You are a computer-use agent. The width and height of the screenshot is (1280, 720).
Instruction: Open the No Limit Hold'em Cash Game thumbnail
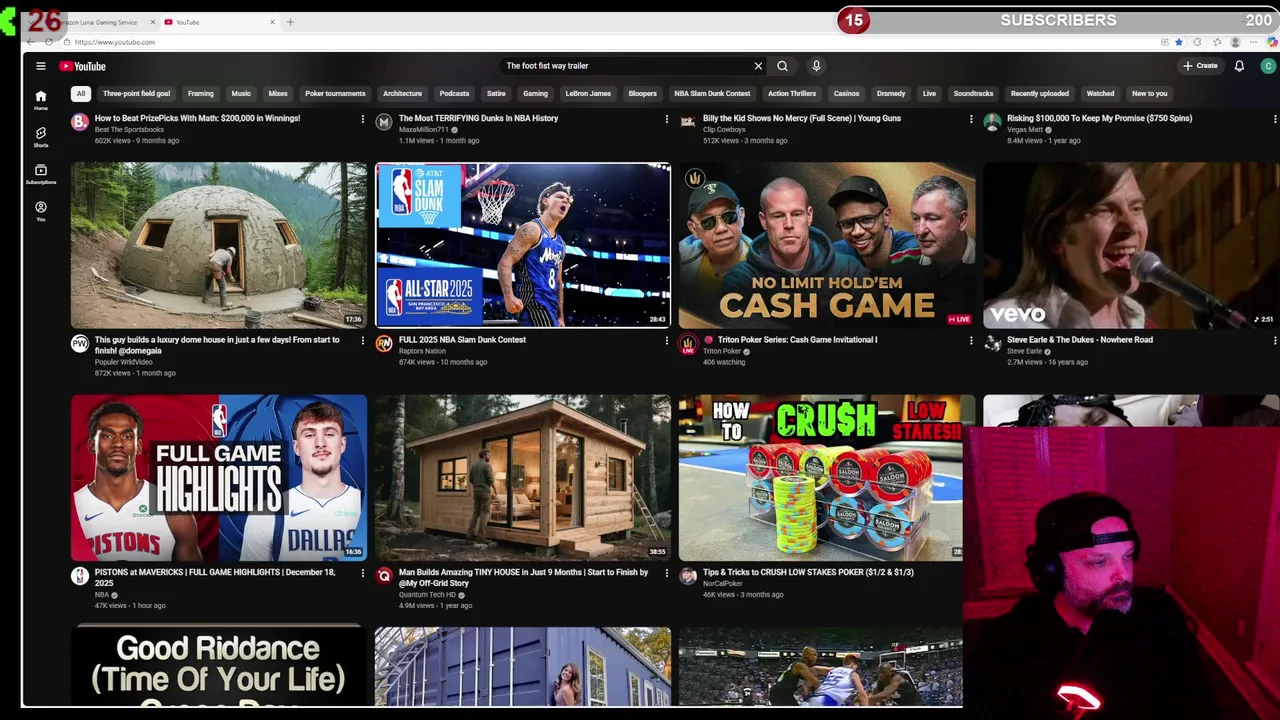[827, 245]
